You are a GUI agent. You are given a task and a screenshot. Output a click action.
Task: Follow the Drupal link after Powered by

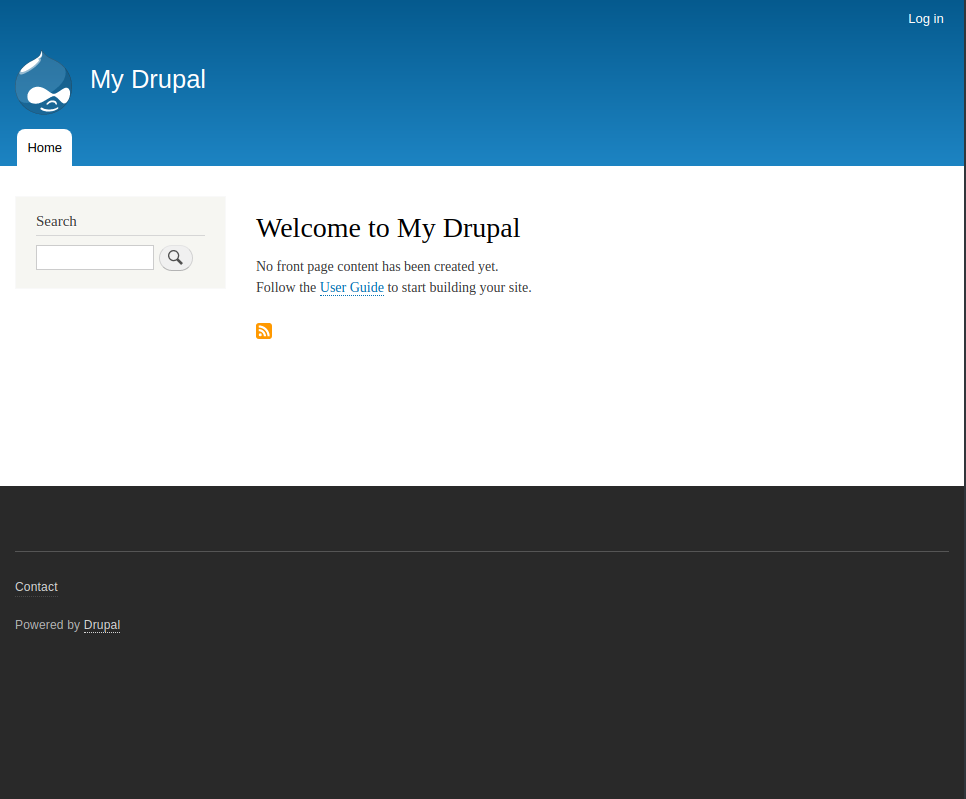coord(102,625)
